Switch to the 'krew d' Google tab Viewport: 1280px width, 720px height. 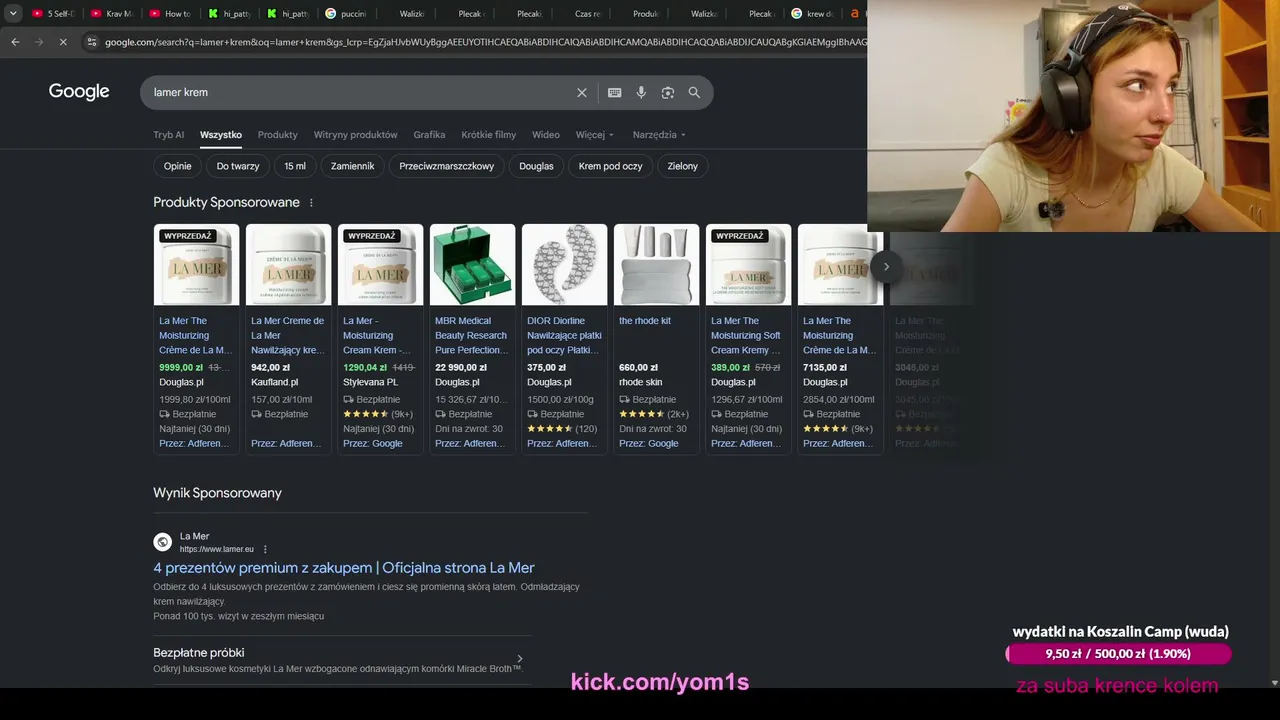click(813, 14)
